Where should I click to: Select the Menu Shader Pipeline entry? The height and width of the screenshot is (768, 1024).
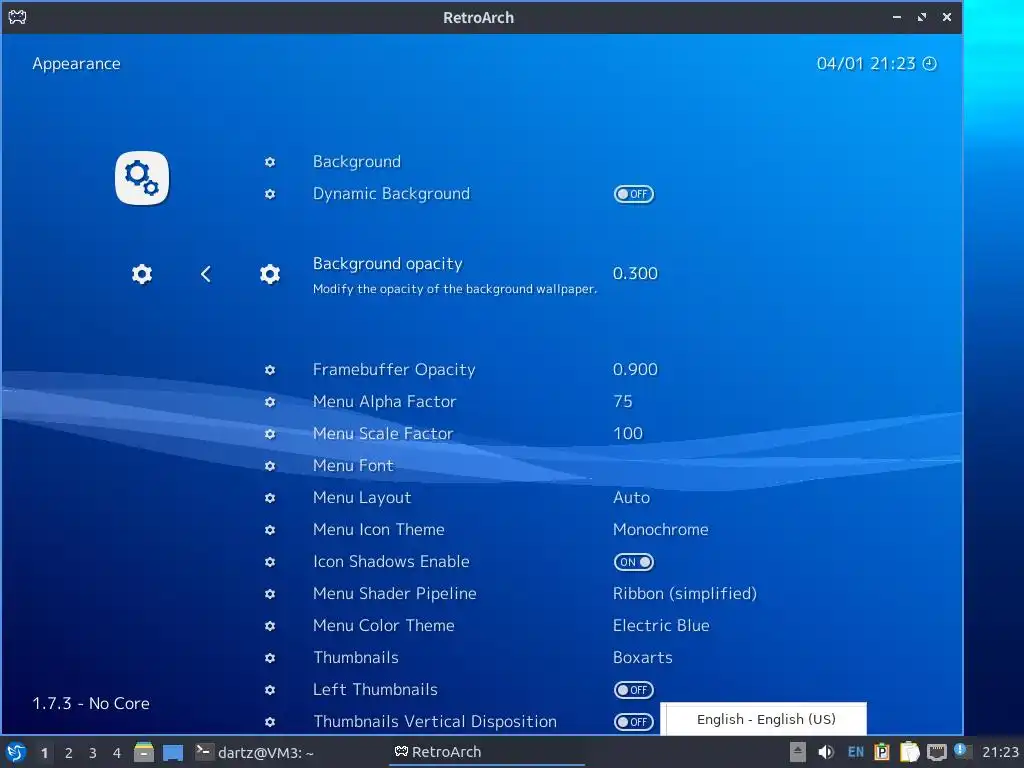coord(394,594)
